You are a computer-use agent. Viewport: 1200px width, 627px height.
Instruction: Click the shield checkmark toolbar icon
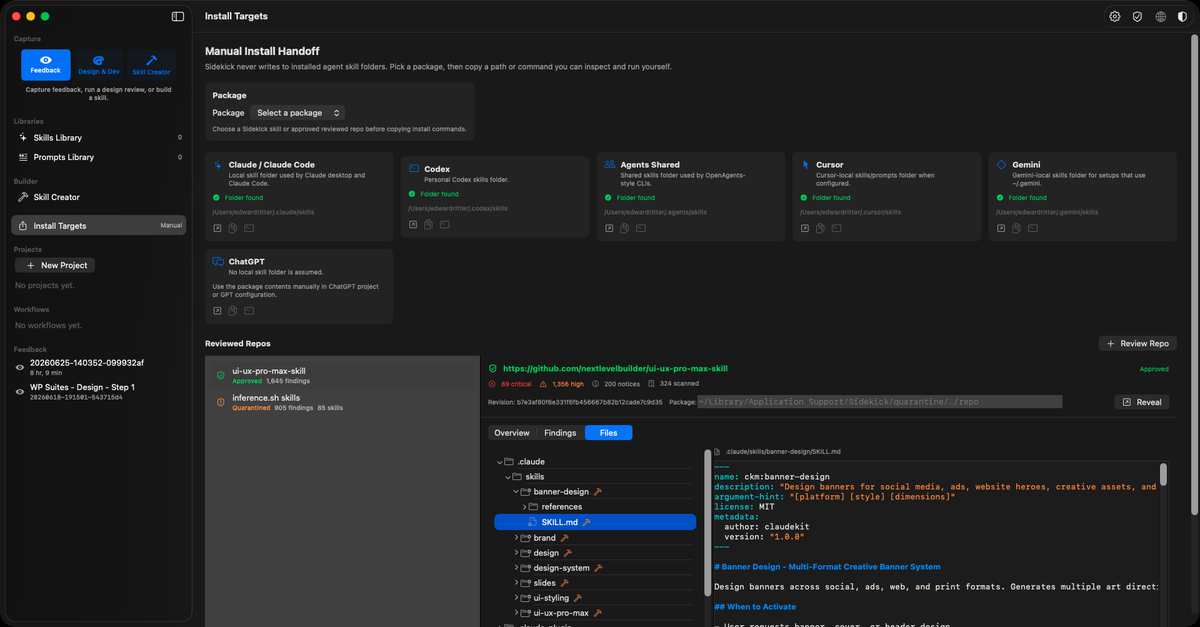point(1137,16)
